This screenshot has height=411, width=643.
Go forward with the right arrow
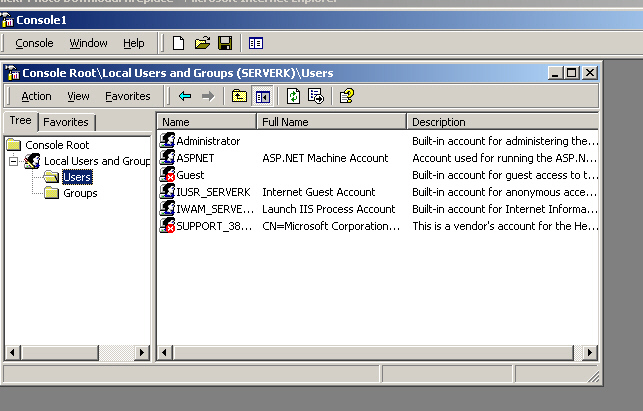(x=208, y=96)
